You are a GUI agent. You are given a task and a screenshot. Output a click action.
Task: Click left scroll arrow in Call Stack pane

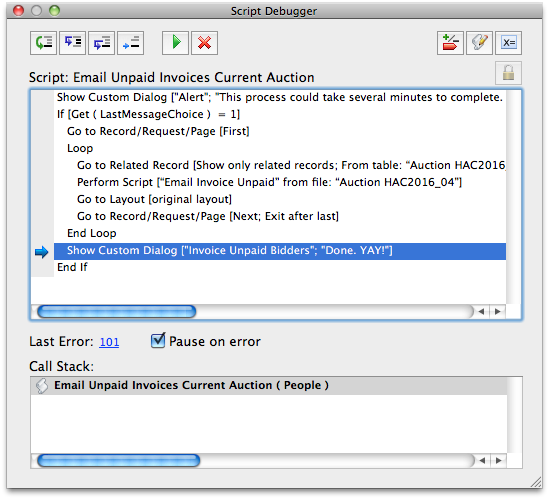pyautogui.click(x=482, y=460)
